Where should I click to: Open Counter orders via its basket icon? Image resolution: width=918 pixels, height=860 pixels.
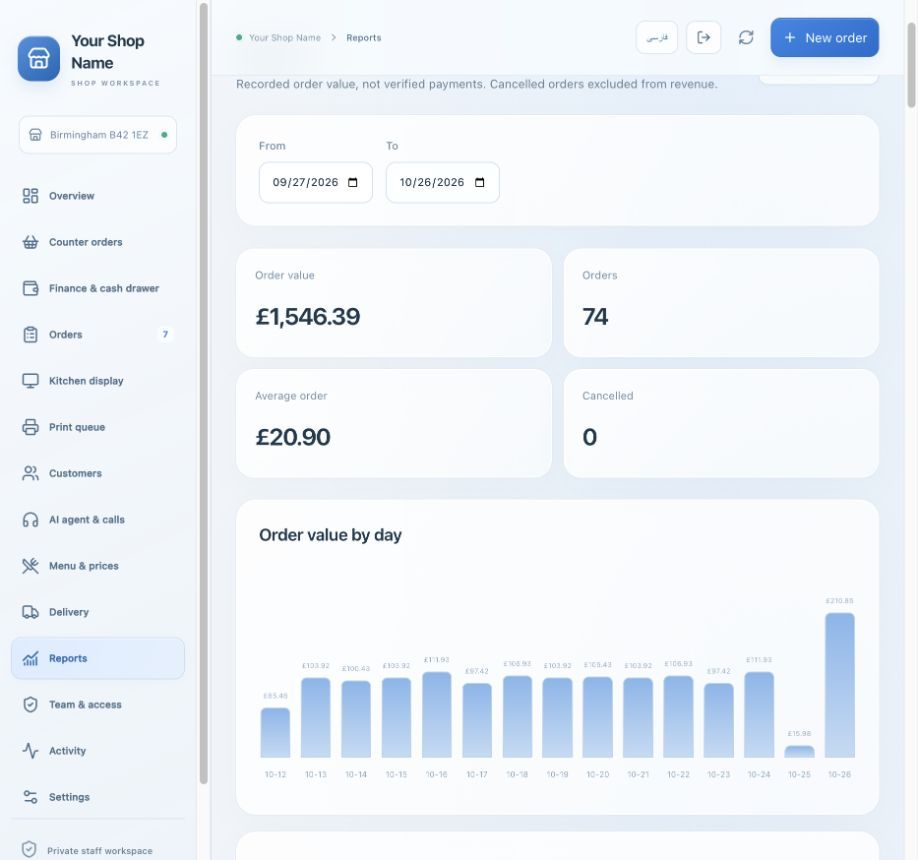click(30, 242)
